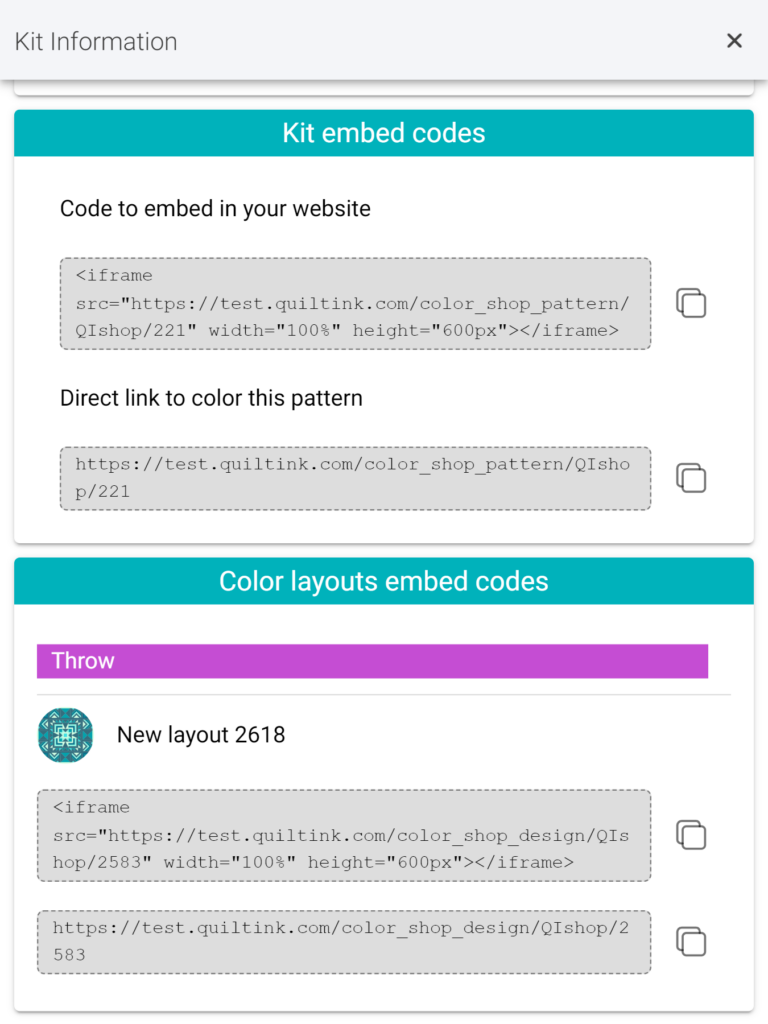
Task: Click the Code to embed in your website label
Action: 216,209
